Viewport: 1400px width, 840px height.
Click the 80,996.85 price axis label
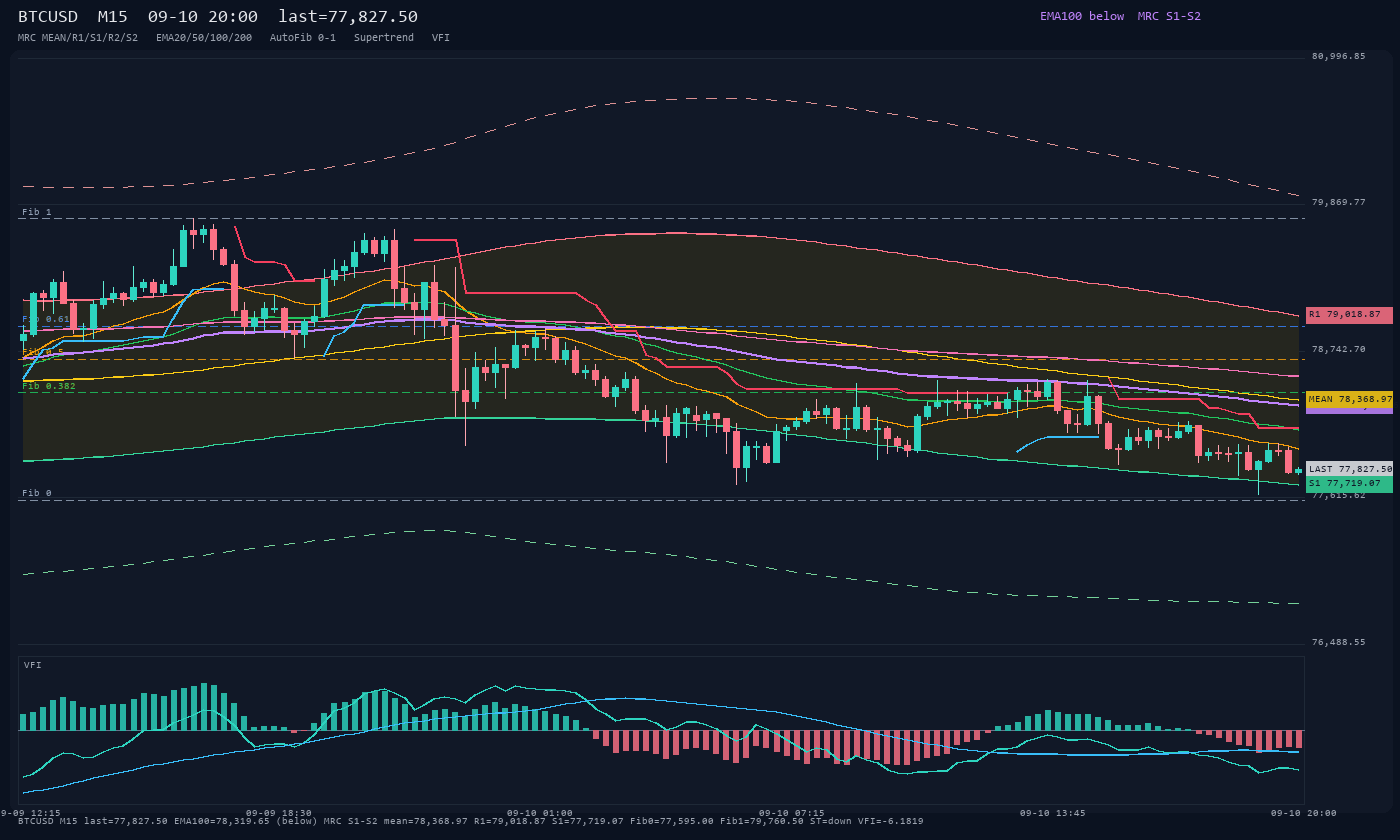(x=1338, y=57)
